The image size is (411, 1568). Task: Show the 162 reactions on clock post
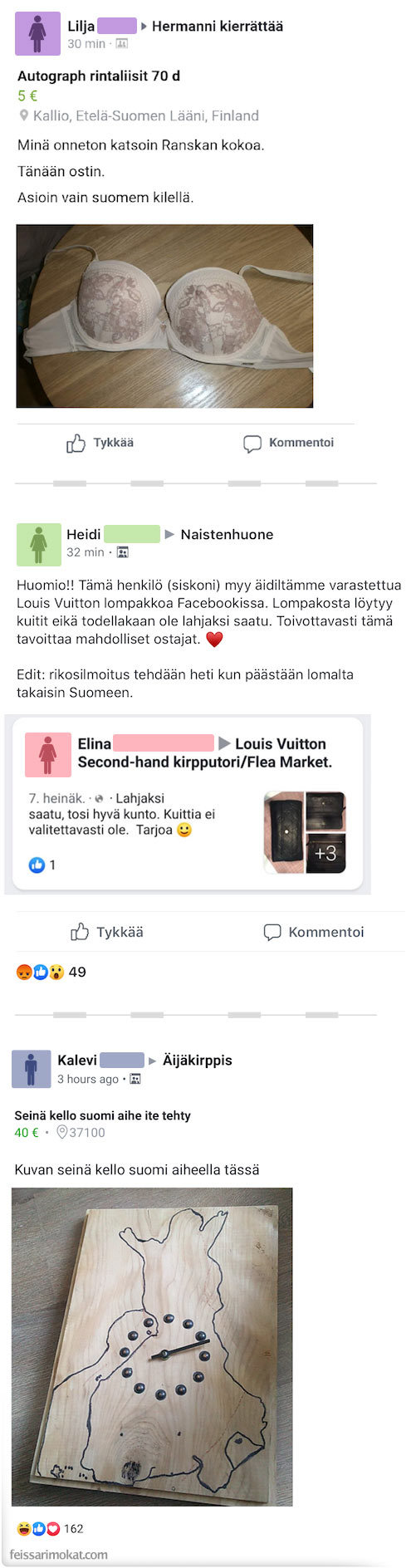(50, 1528)
